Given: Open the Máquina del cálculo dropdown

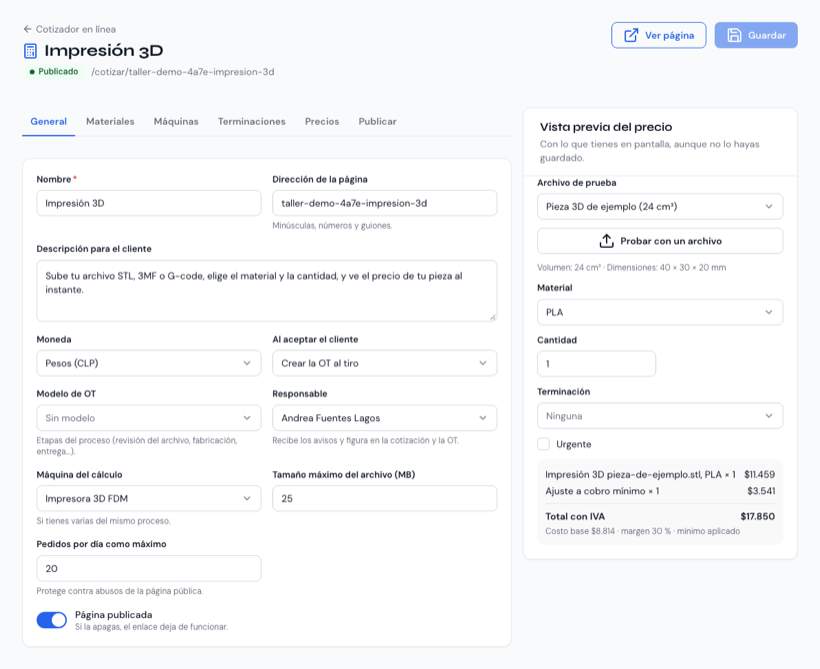Looking at the screenshot, I should [x=149, y=498].
